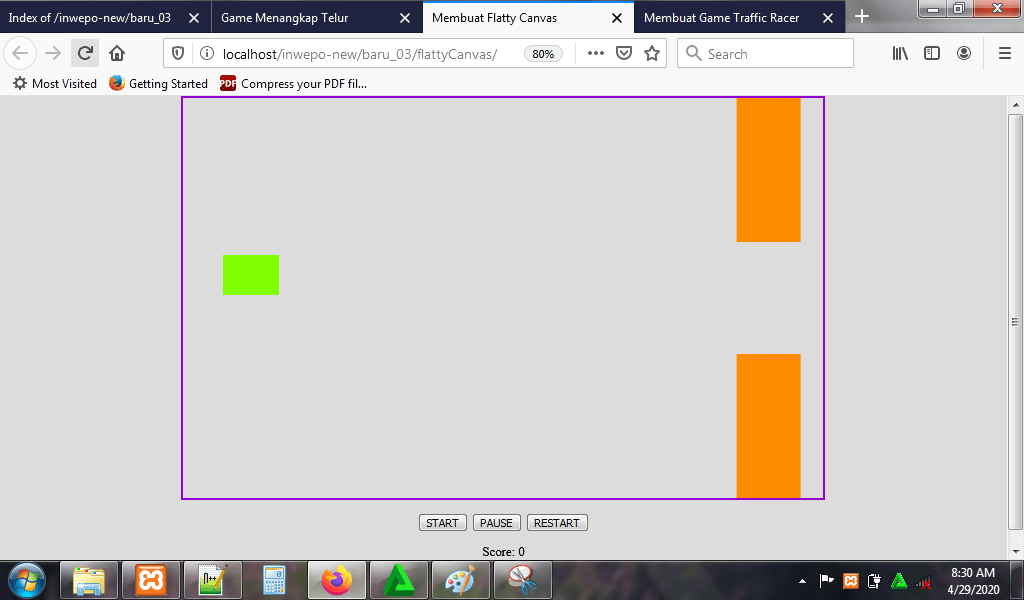Click the green player block
The width and height of the screenshot is (1024, 600).
[251, 275]
